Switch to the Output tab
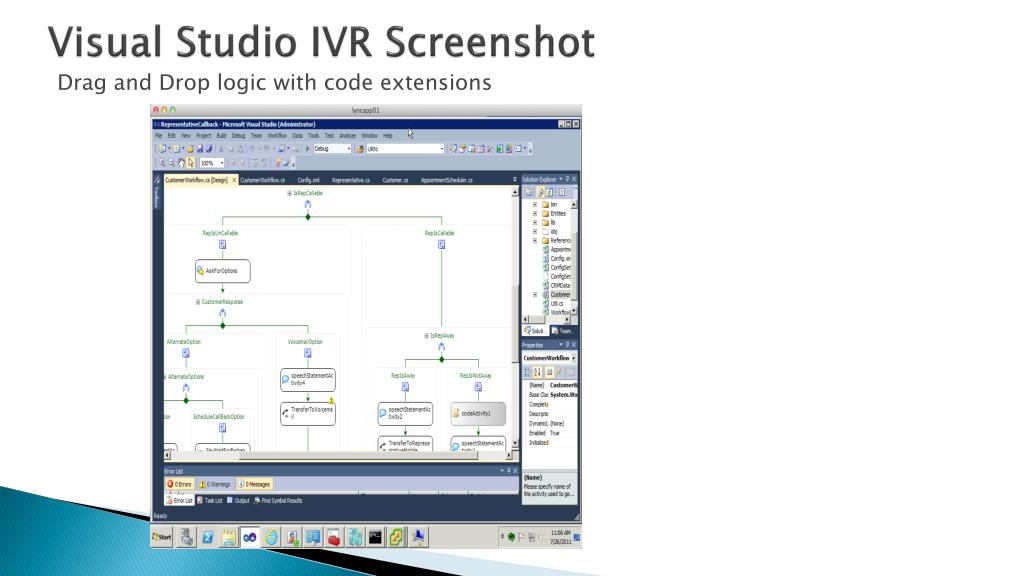Image resolution: width=1024 pixels, height=576 pixels. point(238,501)
